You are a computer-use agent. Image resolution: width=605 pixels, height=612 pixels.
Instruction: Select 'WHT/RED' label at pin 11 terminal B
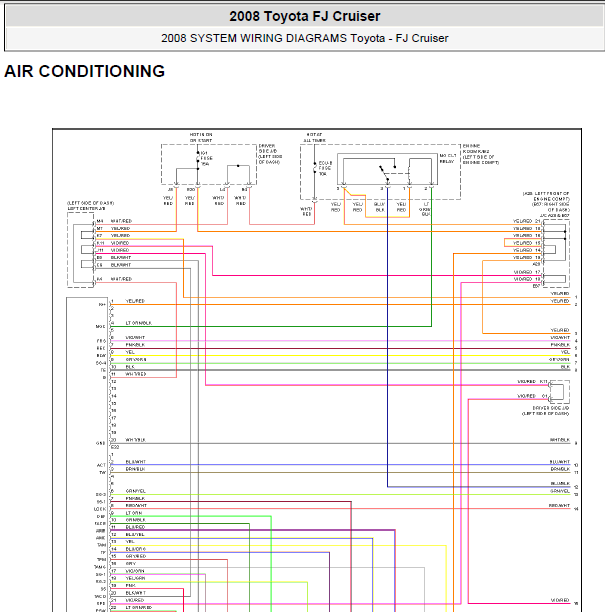(x=135, y=374)
